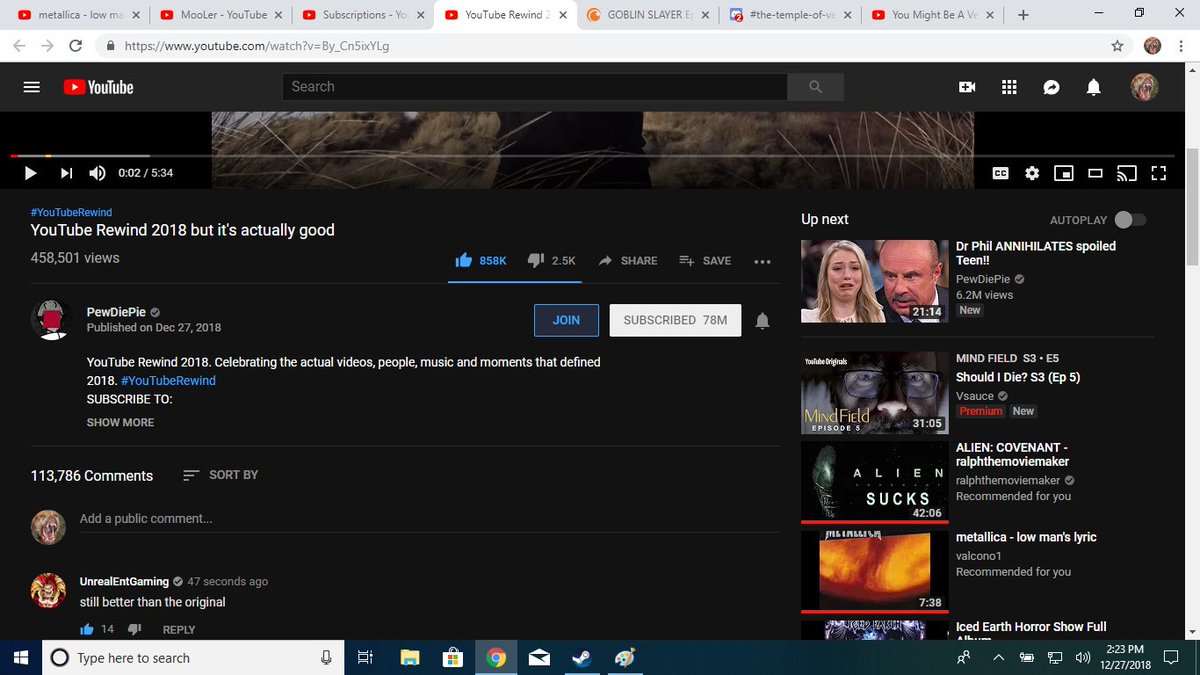Click the search magnifier button
Image resolution: width=1200 pixels, height=675 pixels.
pyautogui.click(x=815, y=87)
